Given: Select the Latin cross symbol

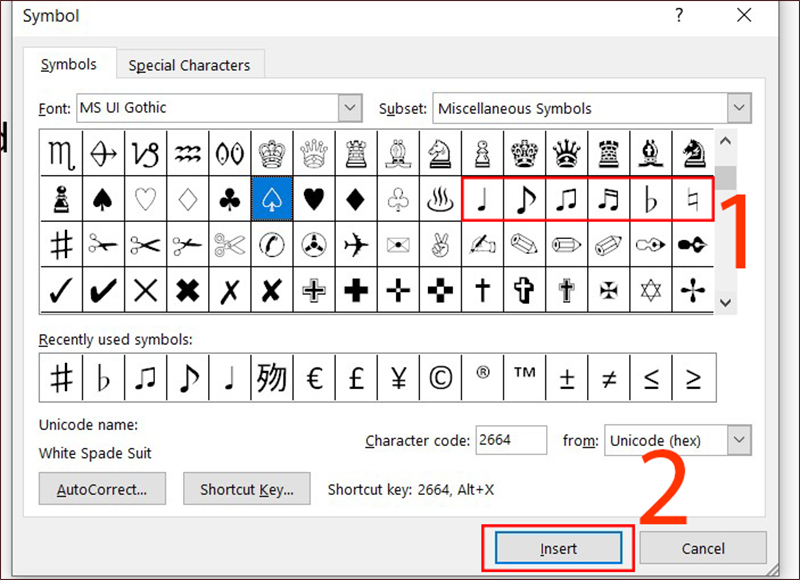Looking at the screenshot, I should point(482,290).
